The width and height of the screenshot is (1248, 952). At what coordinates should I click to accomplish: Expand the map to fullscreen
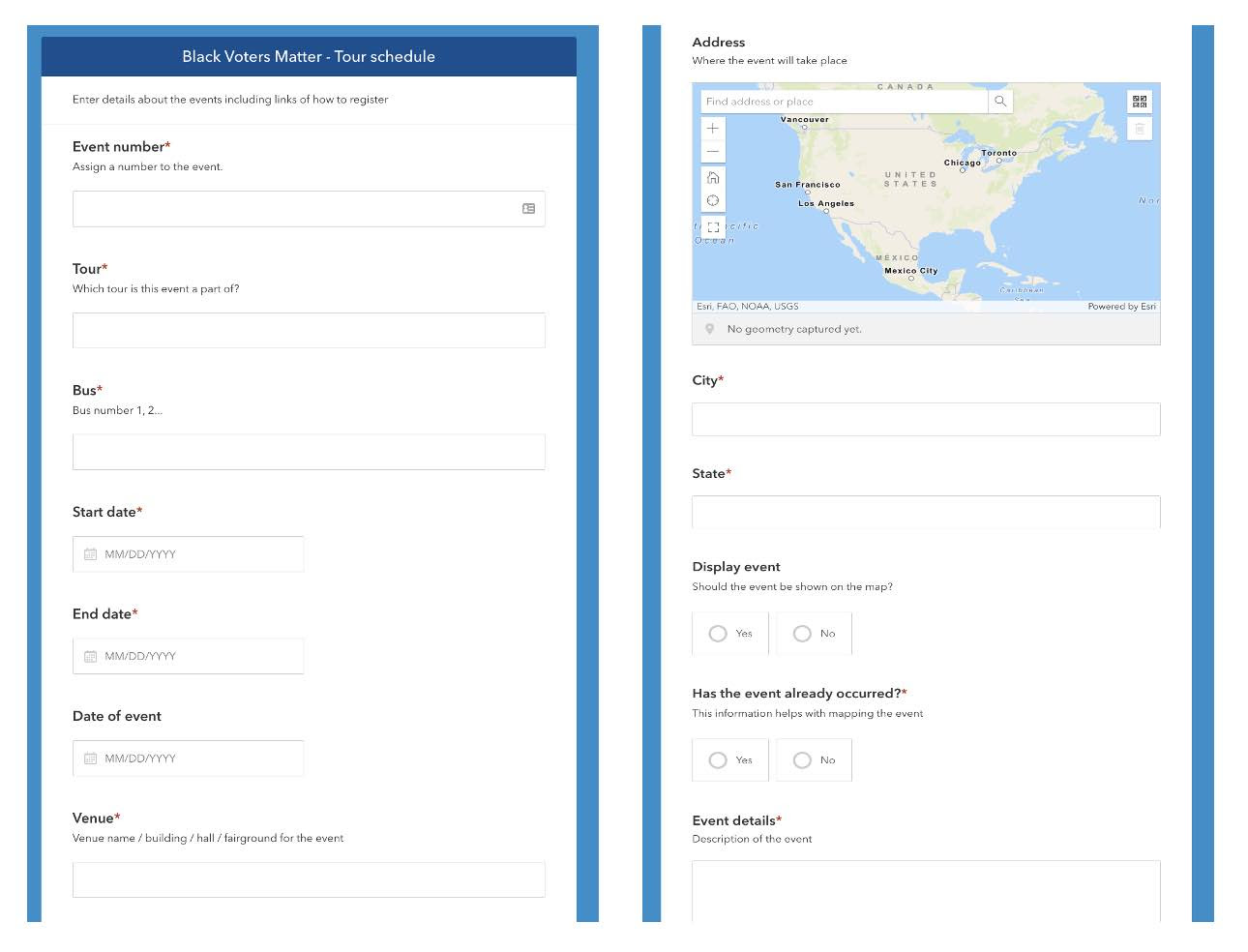(x=713, y=227)
